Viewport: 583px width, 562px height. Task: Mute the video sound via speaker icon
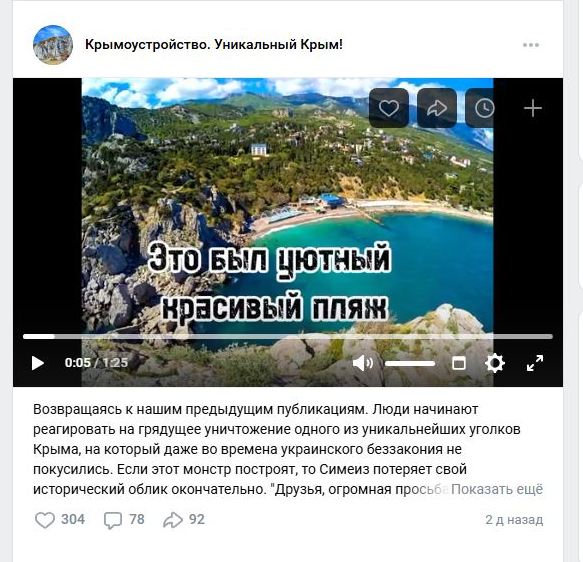point(363,363)
